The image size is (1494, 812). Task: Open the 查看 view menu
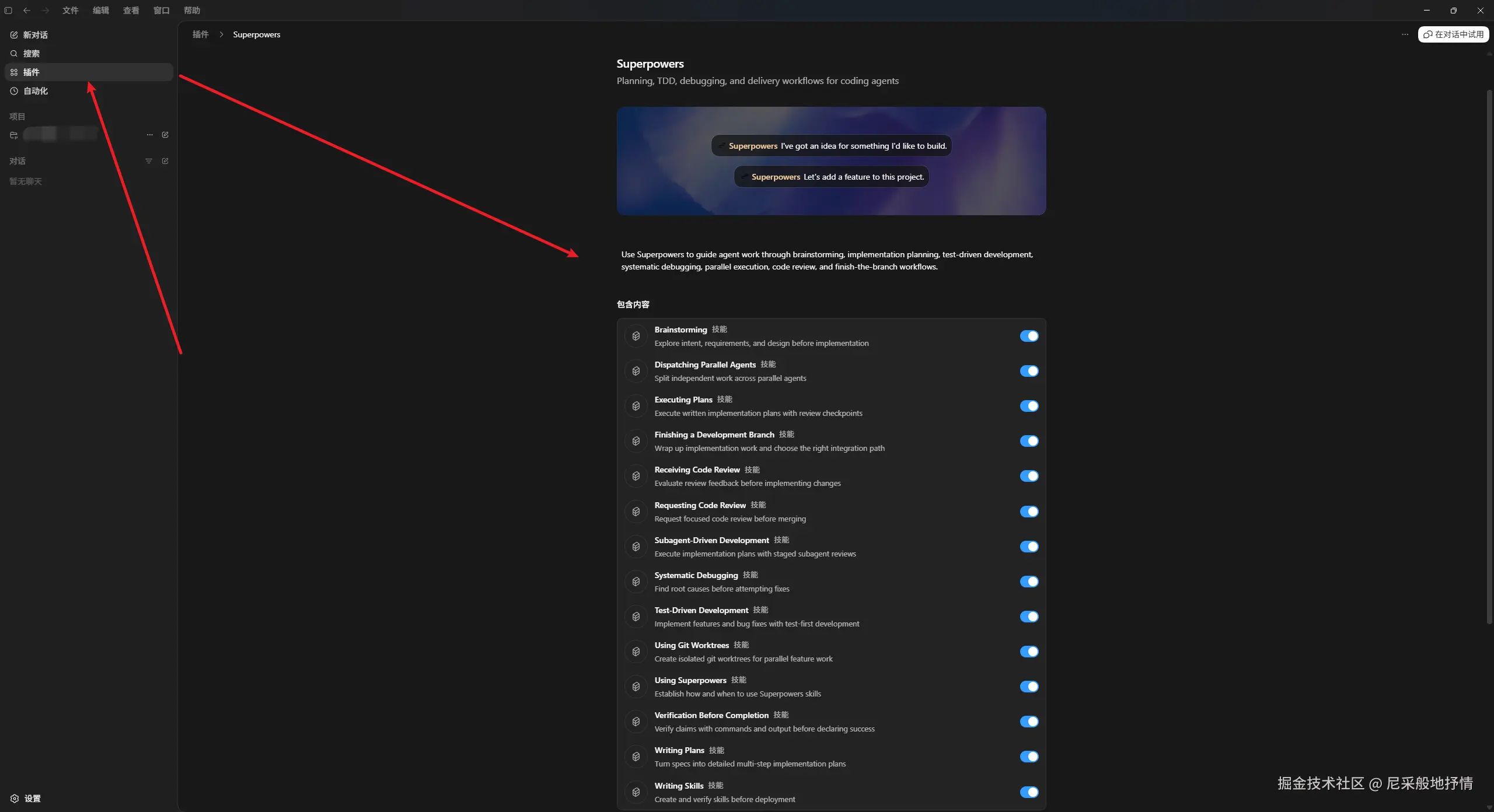tap(131, 10)
